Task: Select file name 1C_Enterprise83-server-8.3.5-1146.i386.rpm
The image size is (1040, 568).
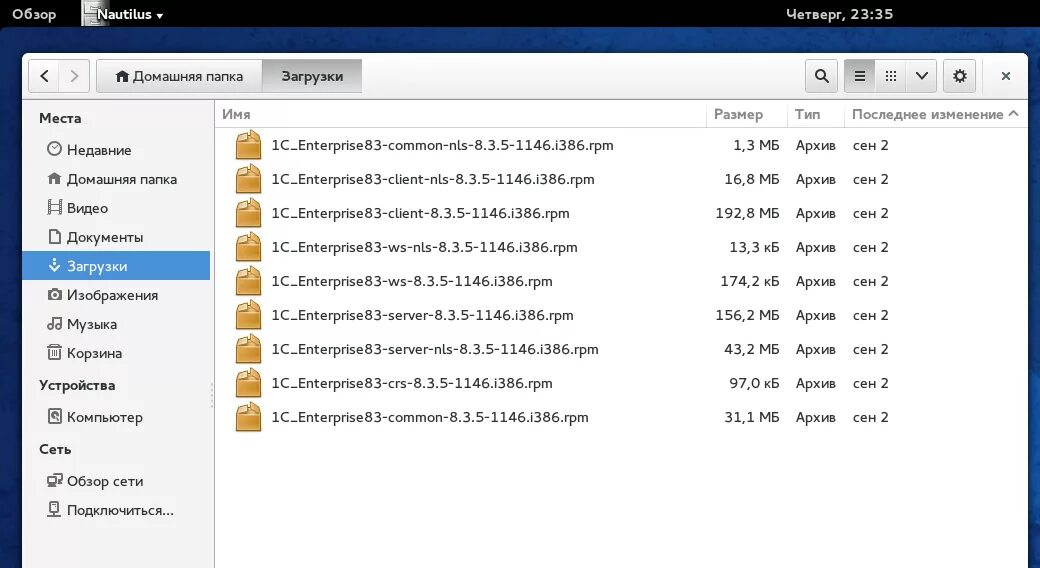Action: (x=422, y=315)
